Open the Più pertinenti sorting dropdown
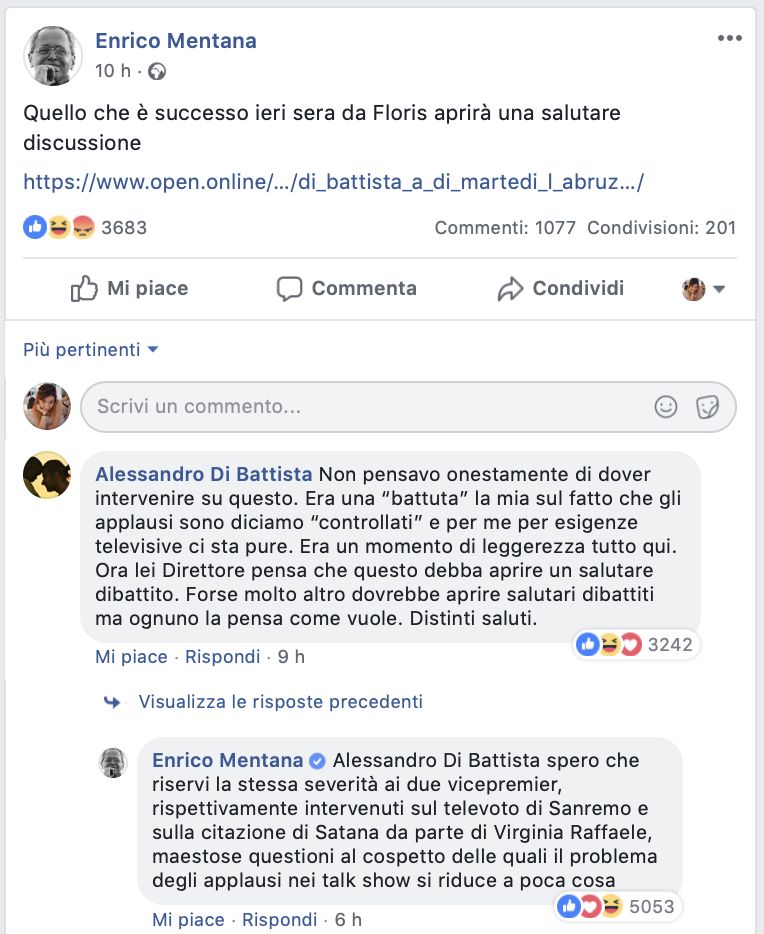 [x=91, y=349]
